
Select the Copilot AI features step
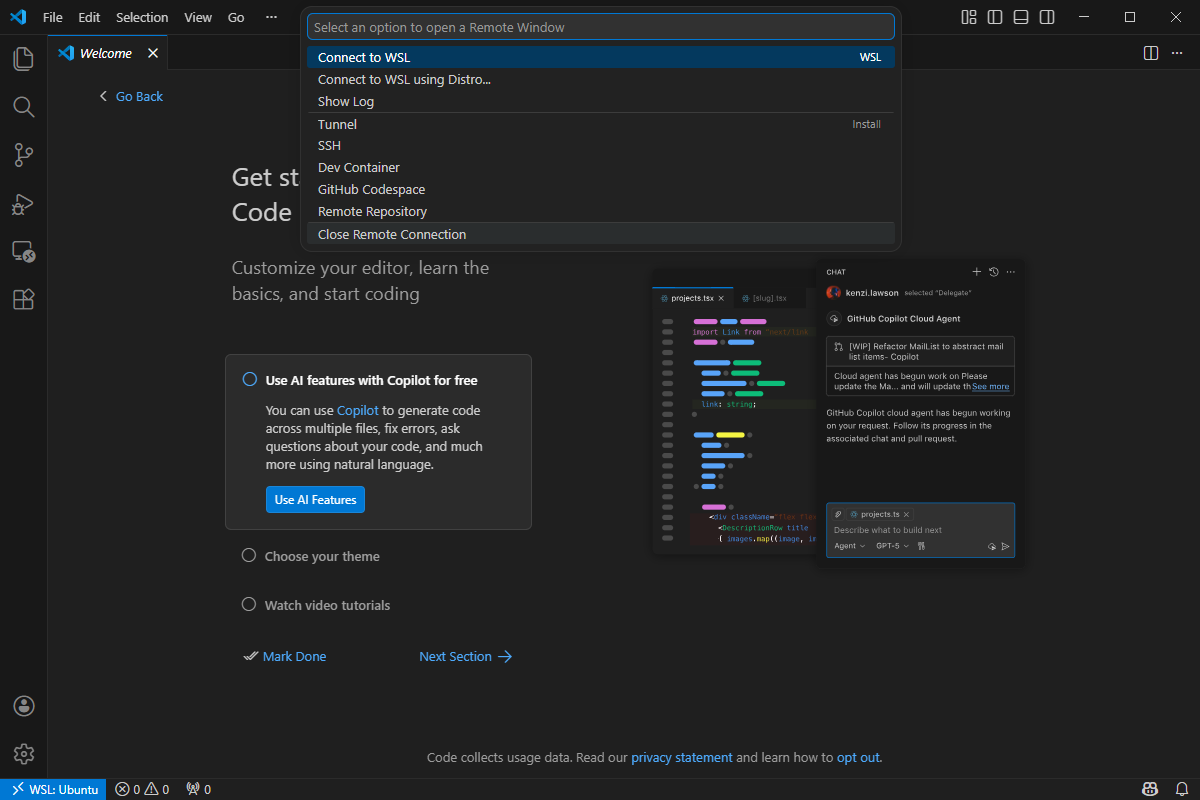371,380
